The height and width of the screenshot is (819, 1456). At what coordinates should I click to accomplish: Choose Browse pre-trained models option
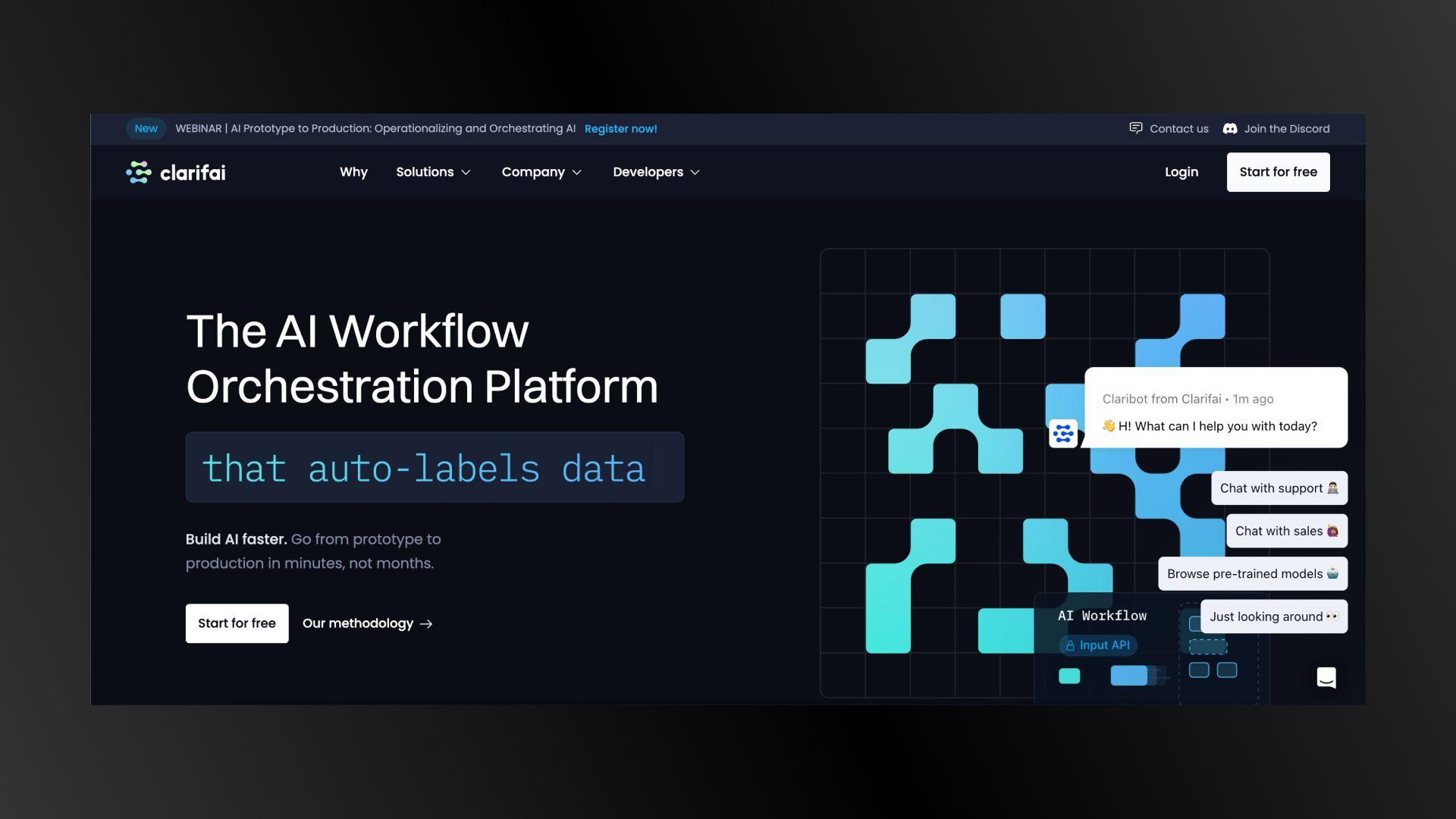(1252, 574)
